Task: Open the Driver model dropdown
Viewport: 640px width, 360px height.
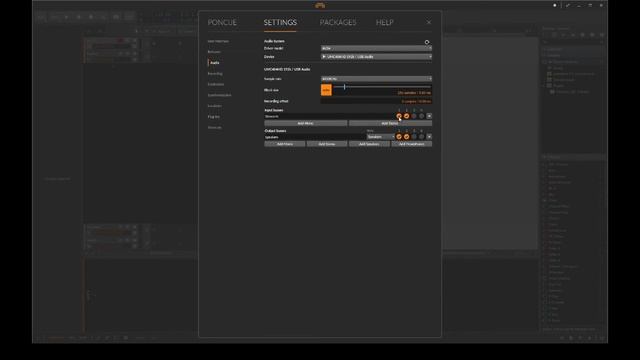Action: coord(376,48)
